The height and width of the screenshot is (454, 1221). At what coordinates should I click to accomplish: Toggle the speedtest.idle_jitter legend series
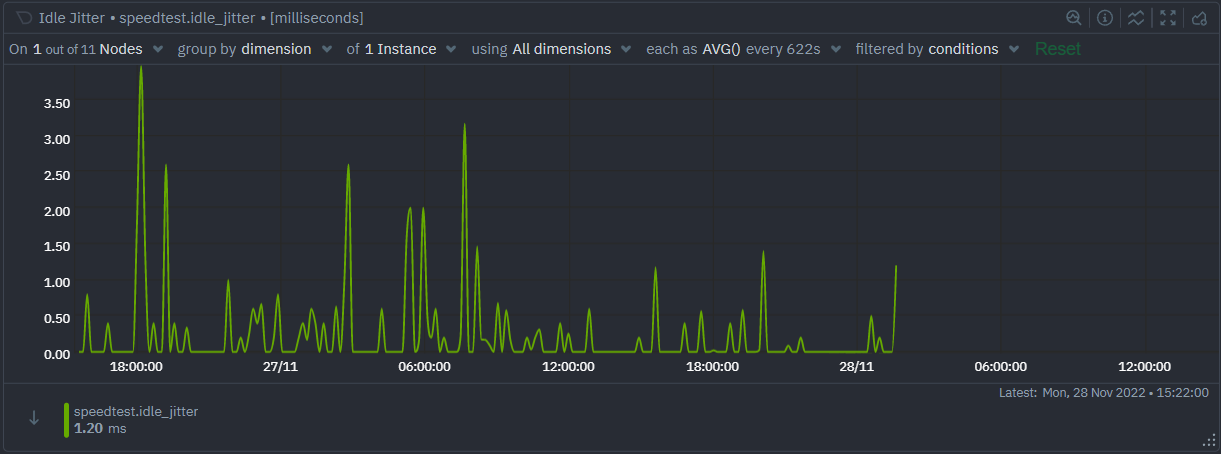[142, 411]
